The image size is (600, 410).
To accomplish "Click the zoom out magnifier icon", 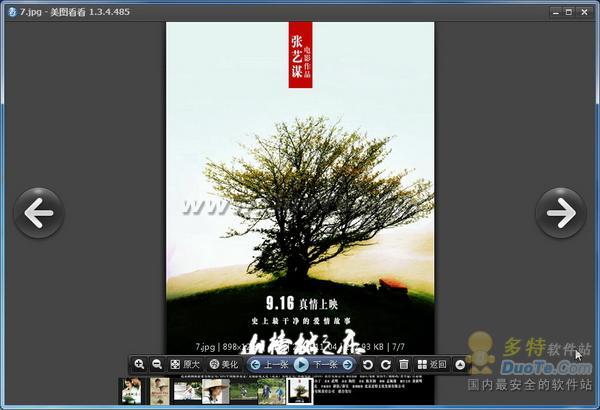I will point(157,364).
